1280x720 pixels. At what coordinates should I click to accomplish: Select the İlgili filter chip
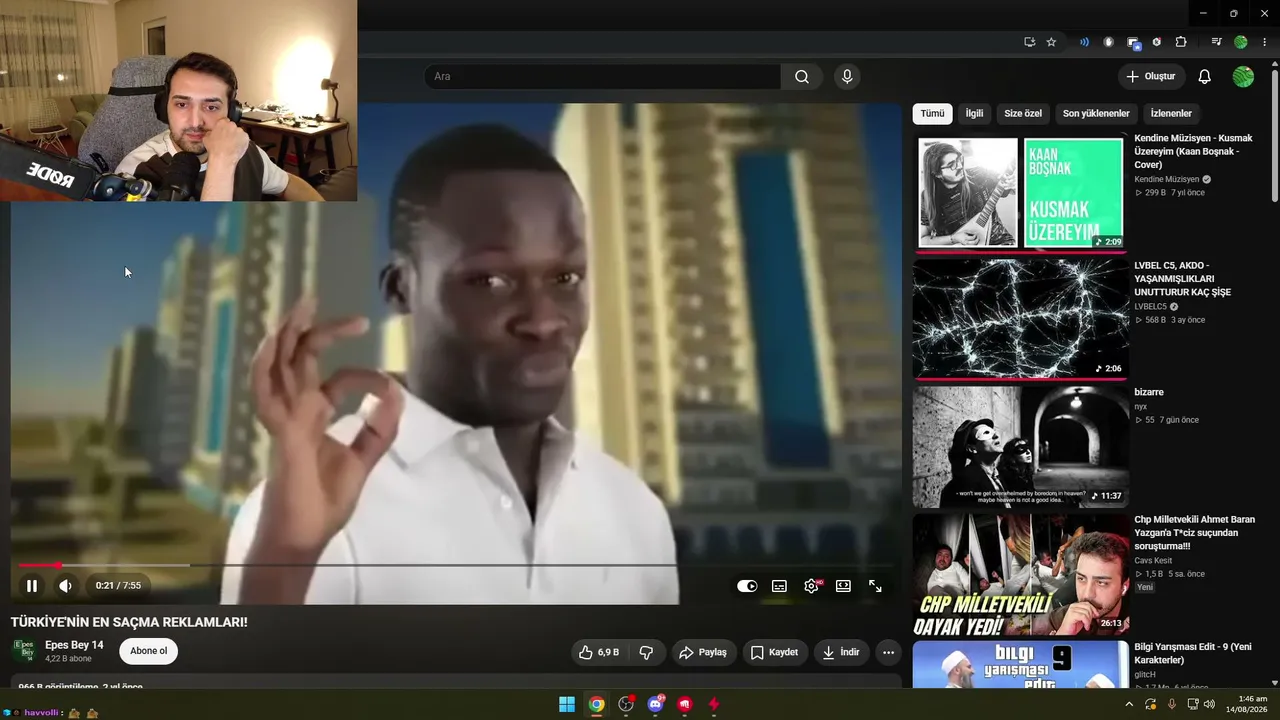974,114
